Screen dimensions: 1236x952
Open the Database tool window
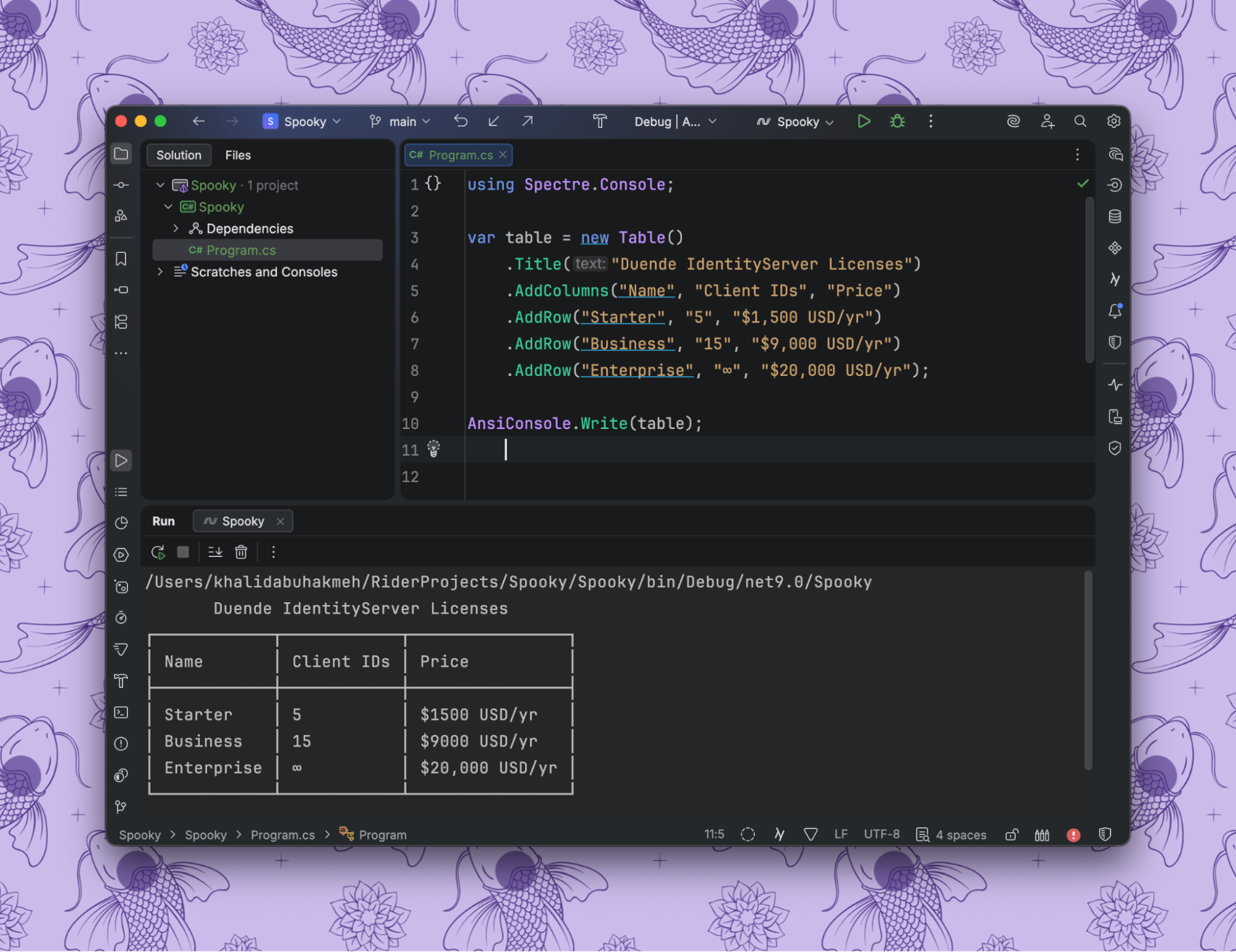(1115, 216)
